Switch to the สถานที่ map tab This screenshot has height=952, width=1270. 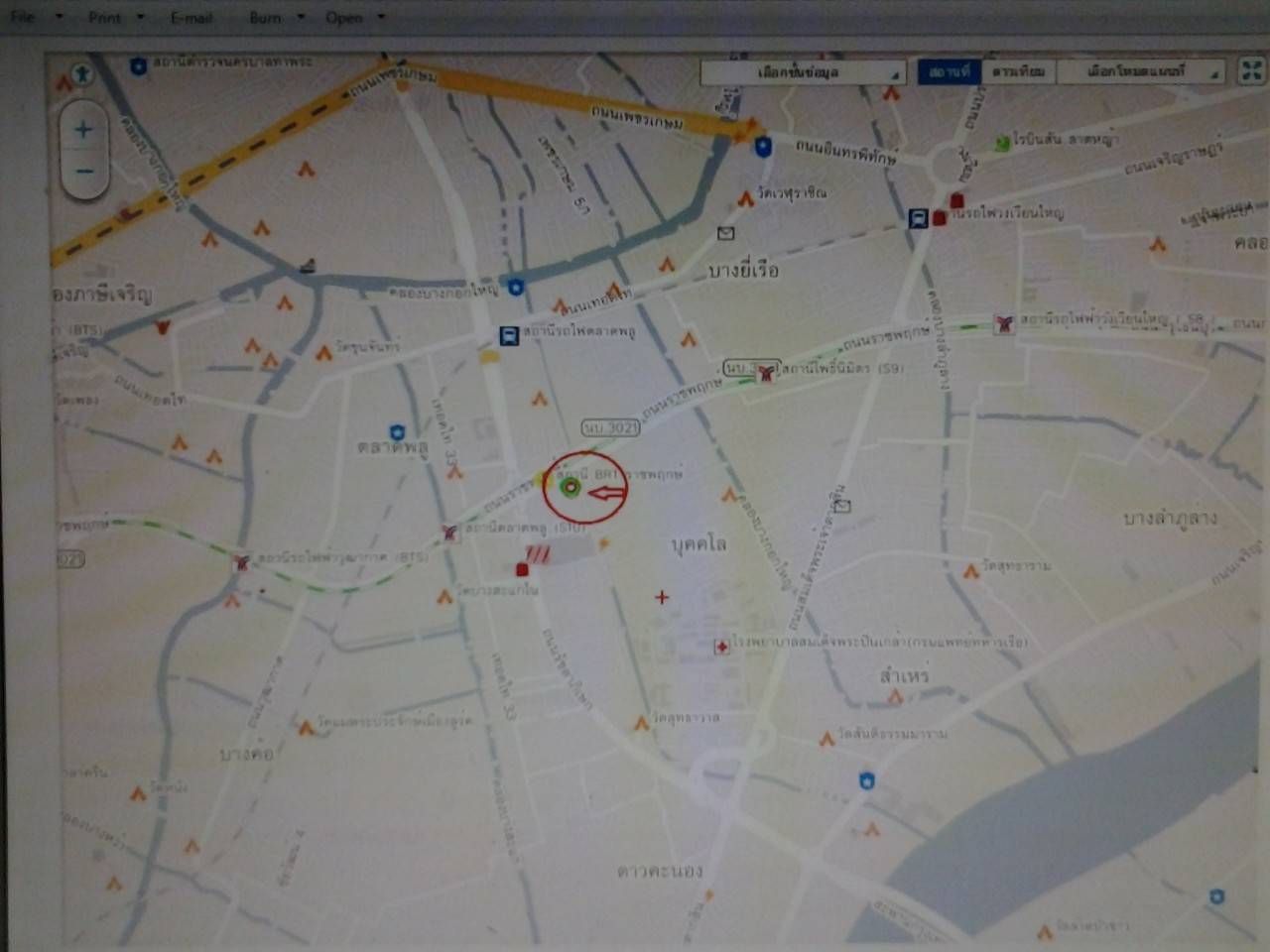coord(950,71)
